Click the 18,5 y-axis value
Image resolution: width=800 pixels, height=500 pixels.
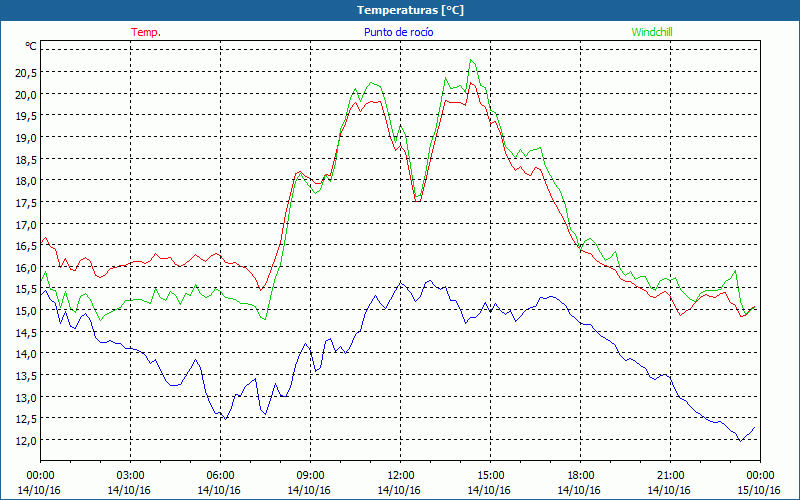(x=26, y=160)
